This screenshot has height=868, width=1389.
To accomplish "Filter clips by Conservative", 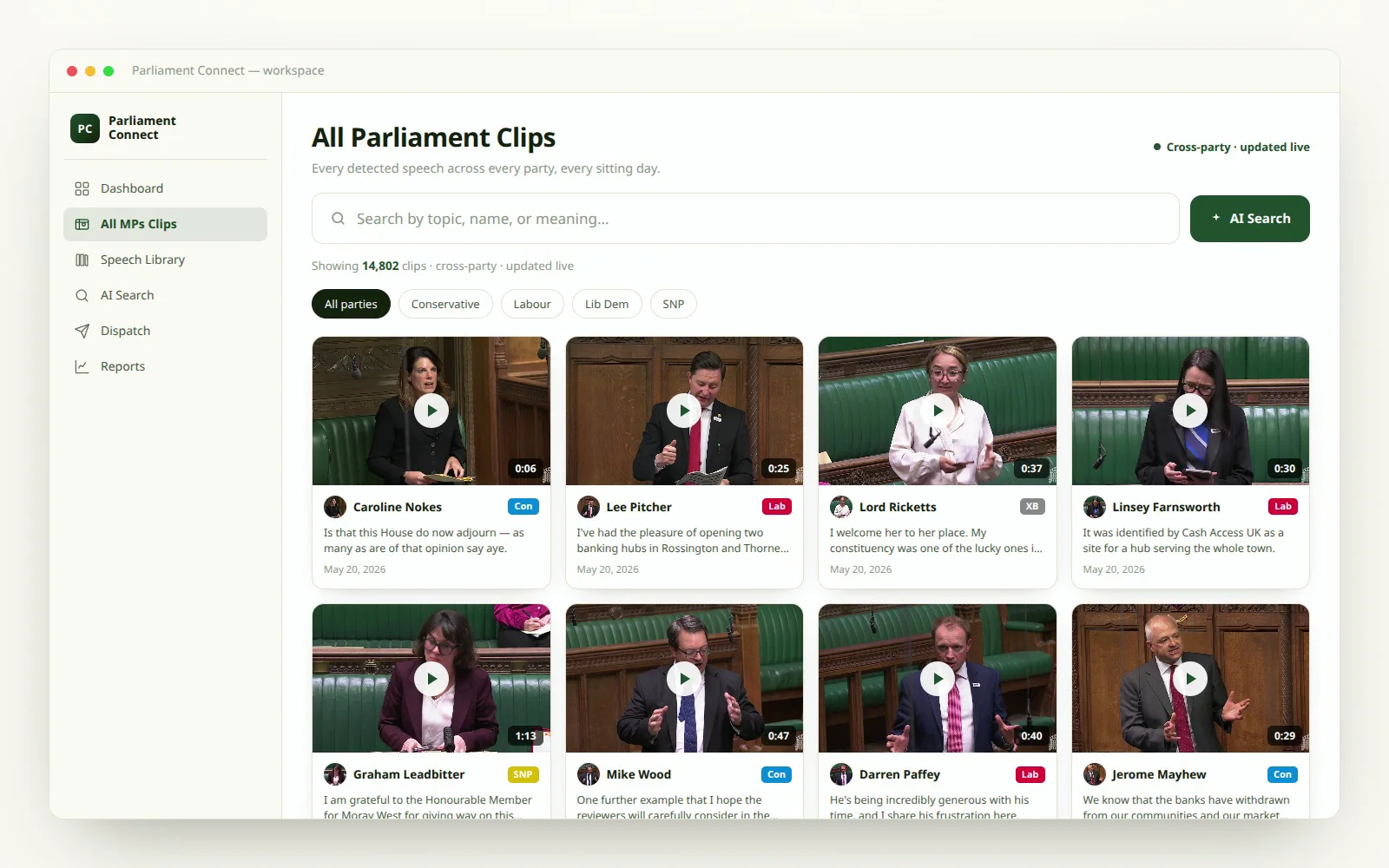I will [x=445, y=304].
